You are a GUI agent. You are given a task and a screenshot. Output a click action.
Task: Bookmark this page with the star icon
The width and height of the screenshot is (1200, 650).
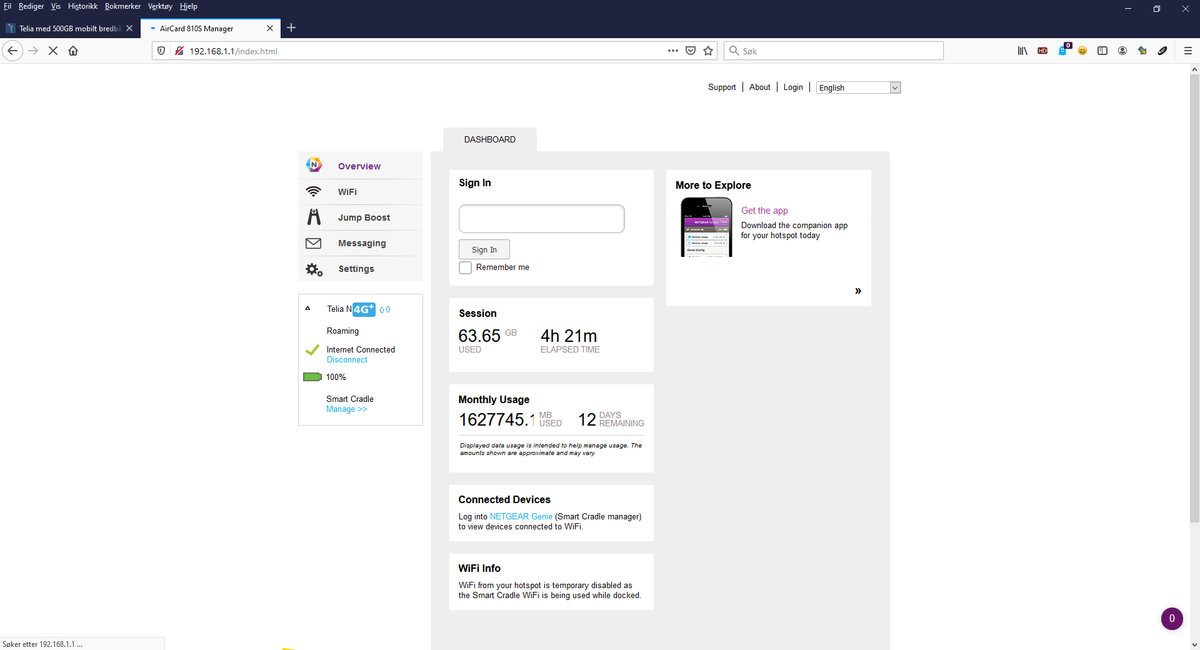tap(708, 50)
